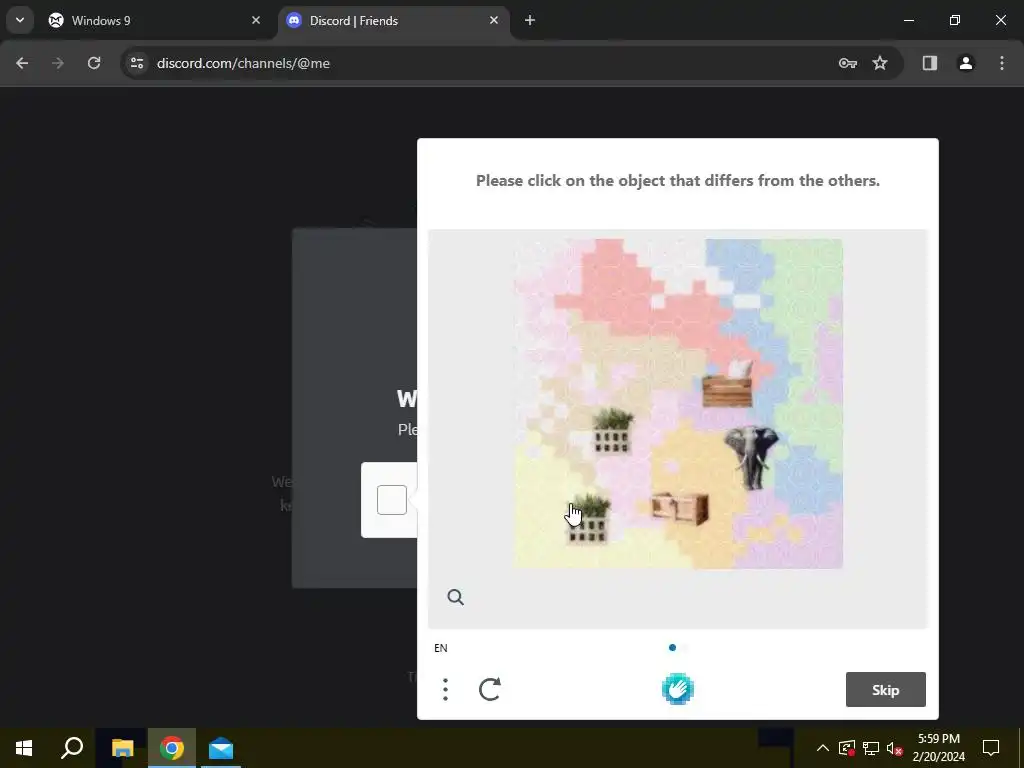1024x768 pixels.
Task: Open a new browser tab
Action: (x=530, y=20)
